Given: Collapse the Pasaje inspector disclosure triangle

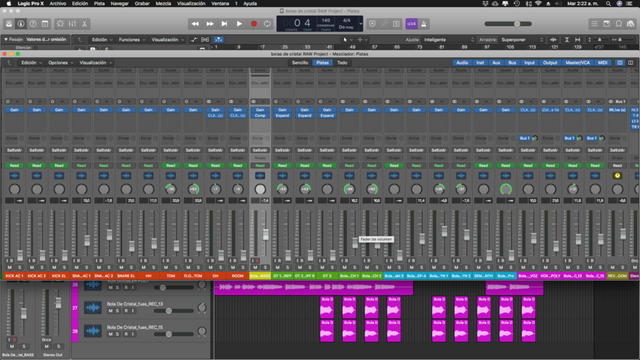Looking at the screenshot, I should pos(6,40).
